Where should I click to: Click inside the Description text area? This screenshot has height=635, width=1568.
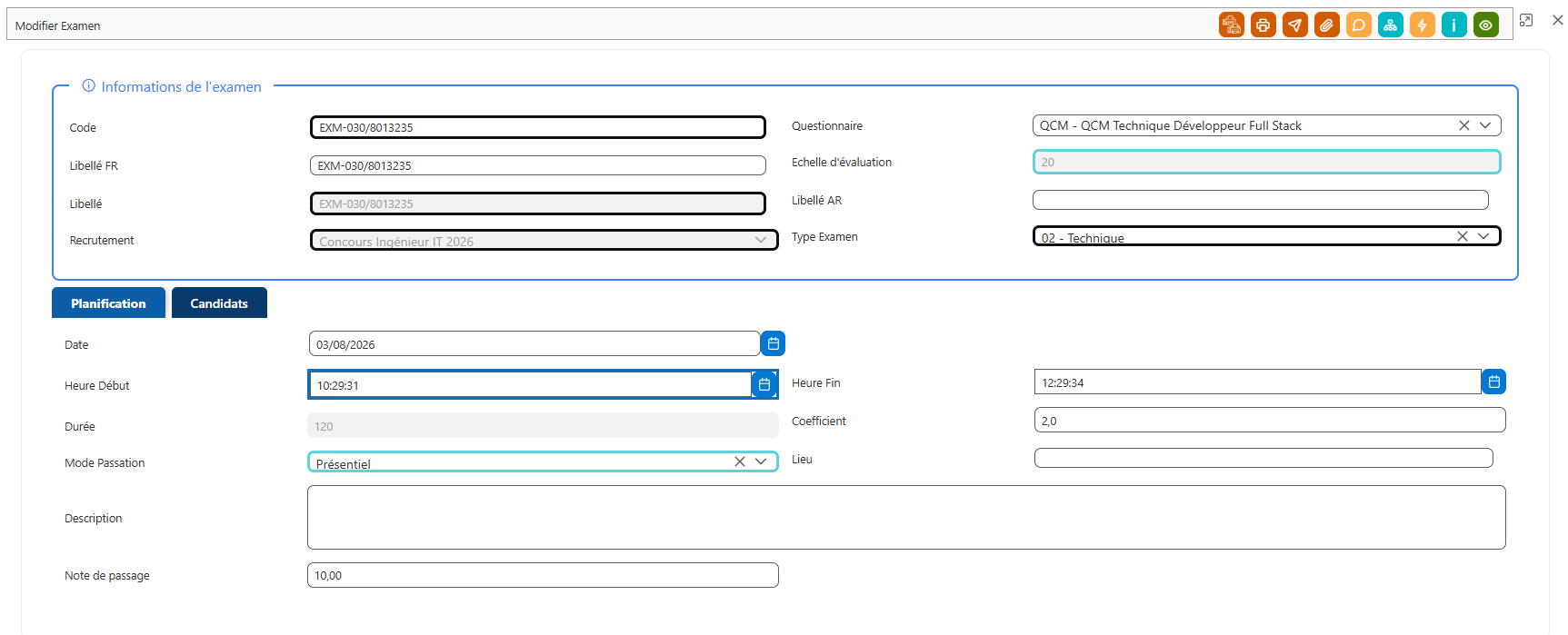point(906,517)
